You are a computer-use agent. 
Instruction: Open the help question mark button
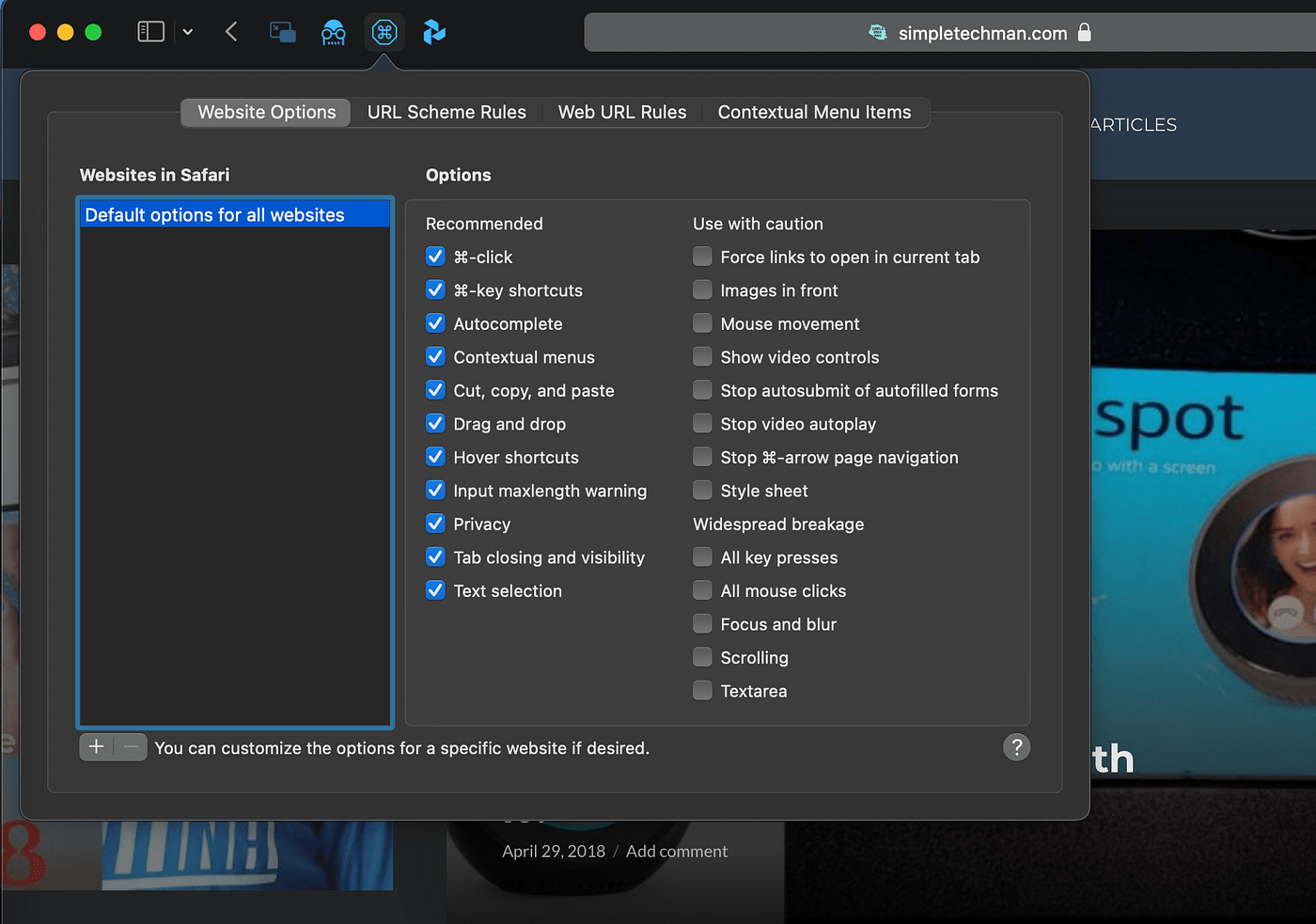pos(1016,747)
